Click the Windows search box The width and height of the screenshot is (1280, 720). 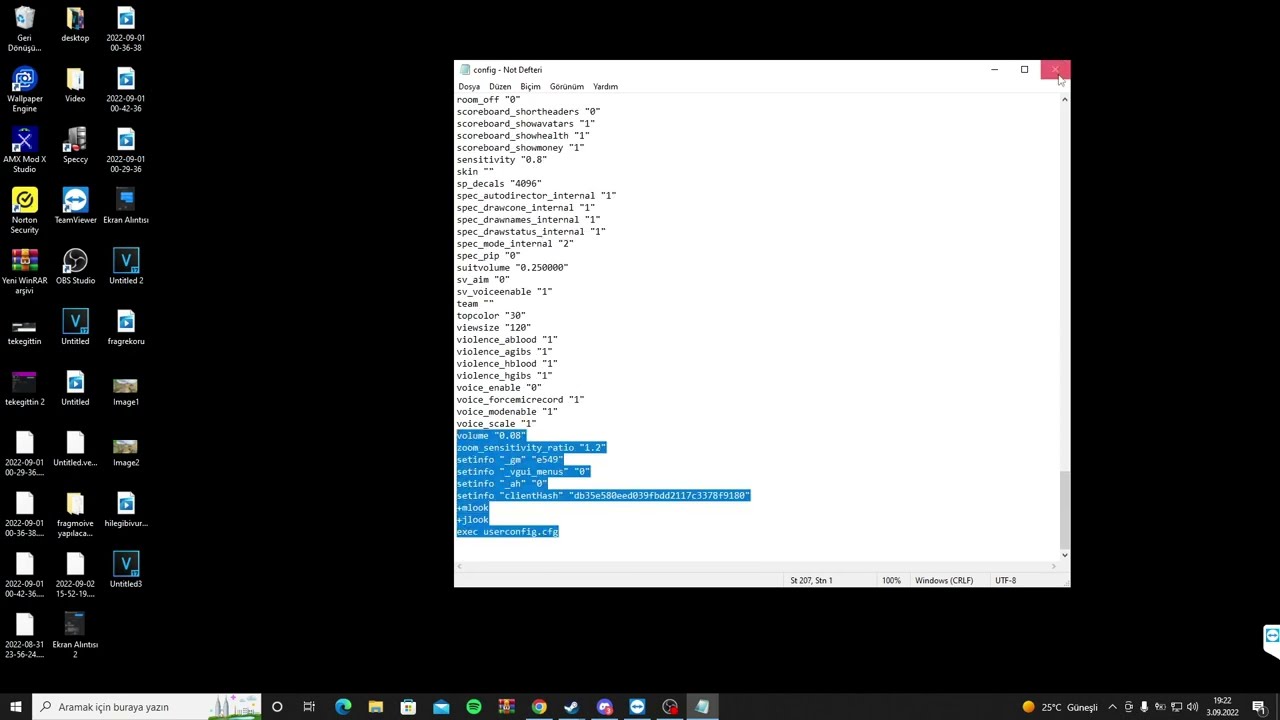146,707
